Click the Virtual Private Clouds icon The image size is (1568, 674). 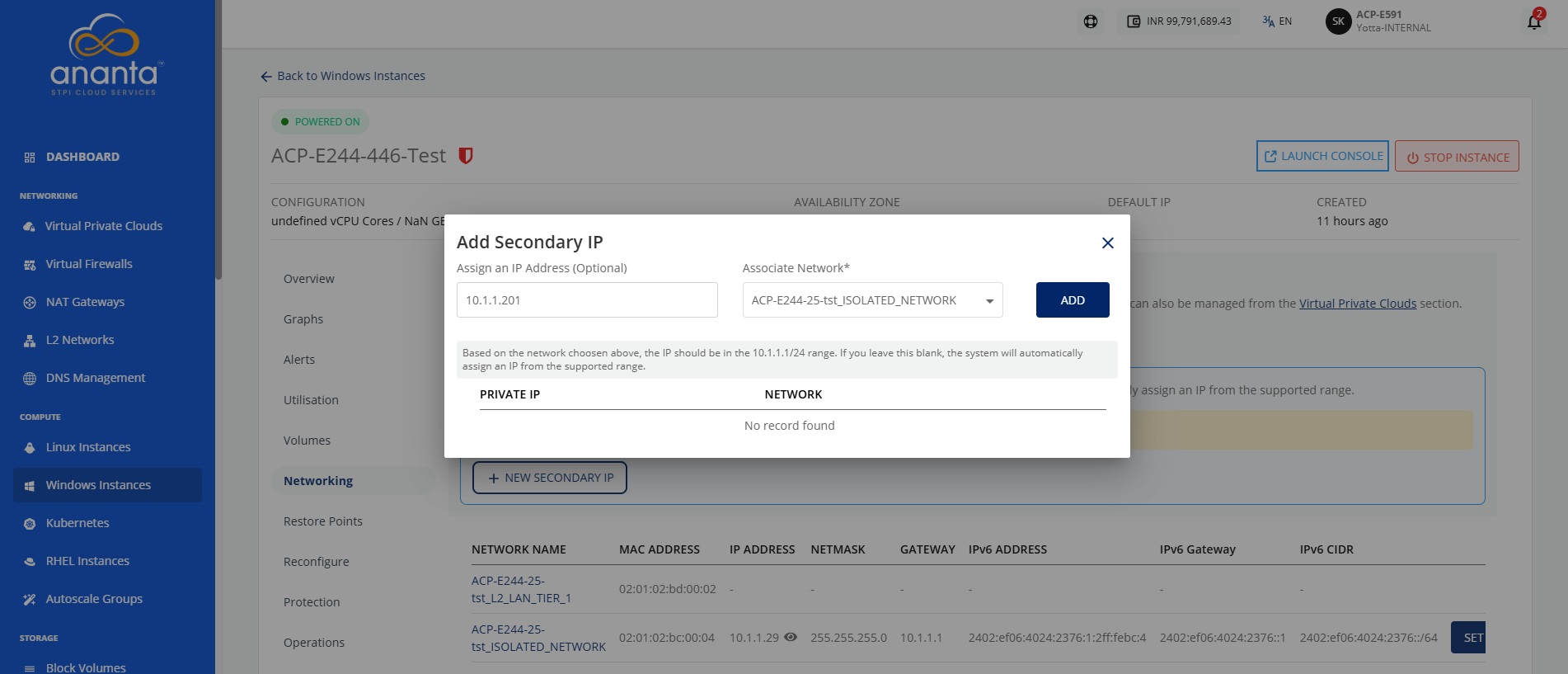pos(30,226)
